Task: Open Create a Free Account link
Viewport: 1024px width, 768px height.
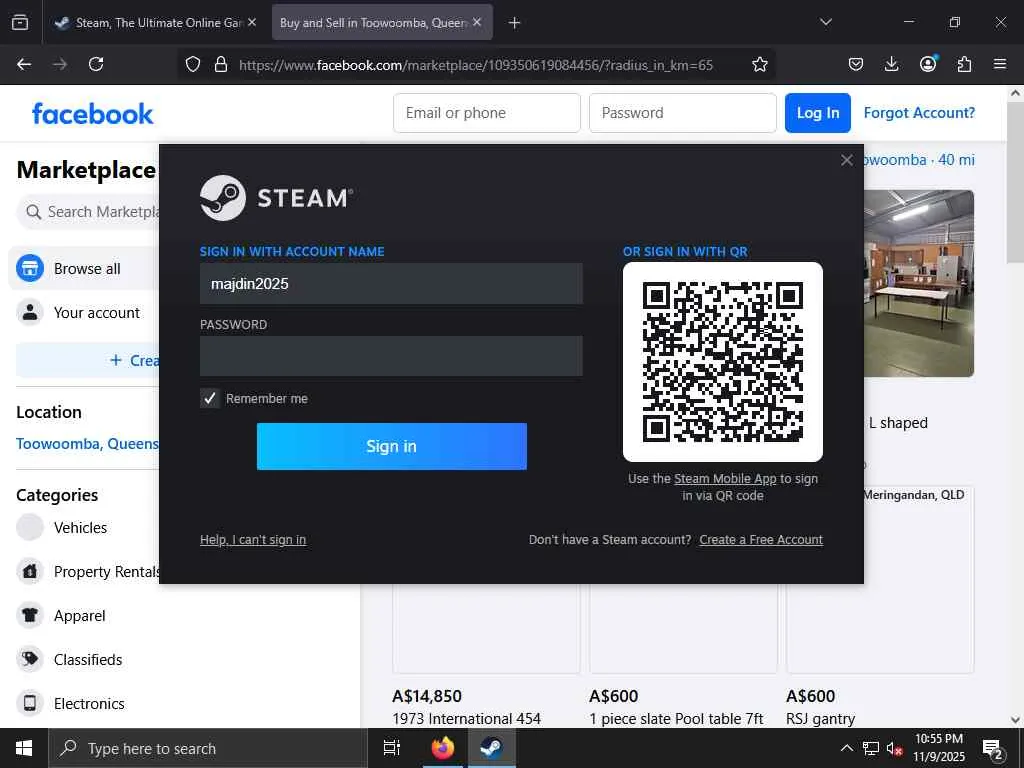Action: pyautogui.click(x=761, y=539)
